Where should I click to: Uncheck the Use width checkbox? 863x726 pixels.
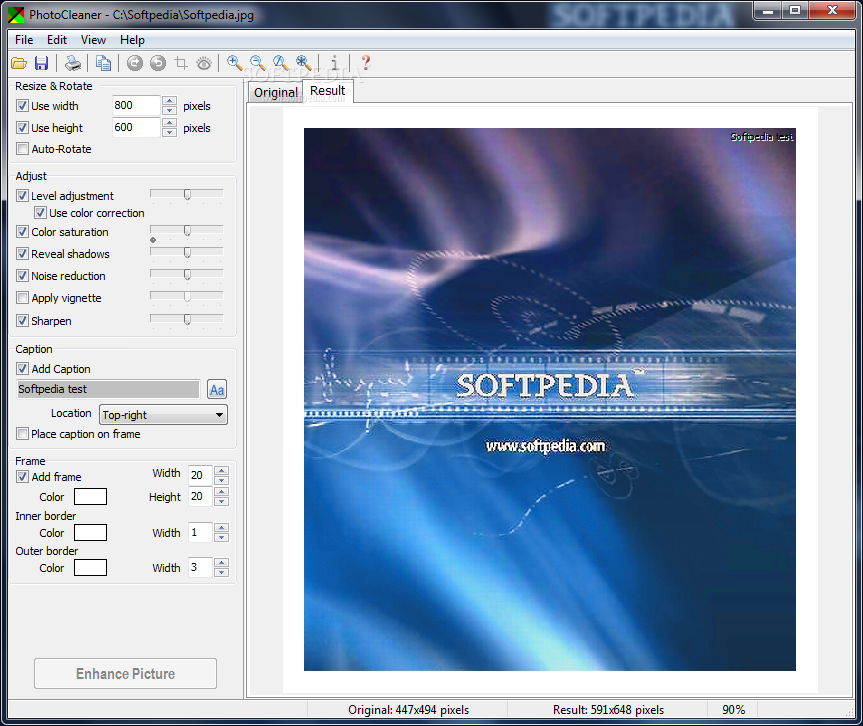(x=22, y=106)
